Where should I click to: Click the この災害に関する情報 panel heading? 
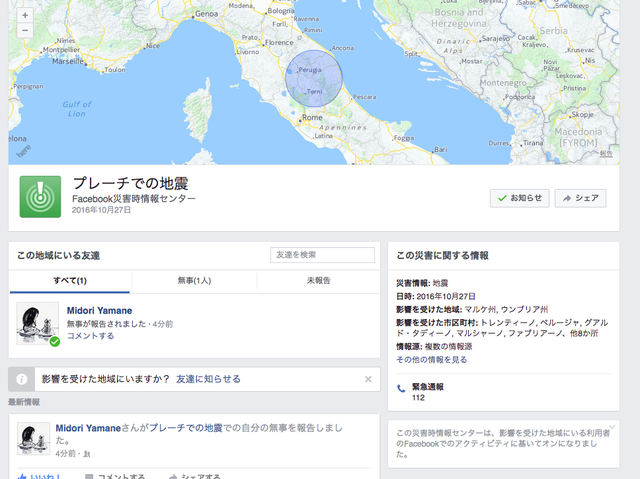tap(442, 256)
